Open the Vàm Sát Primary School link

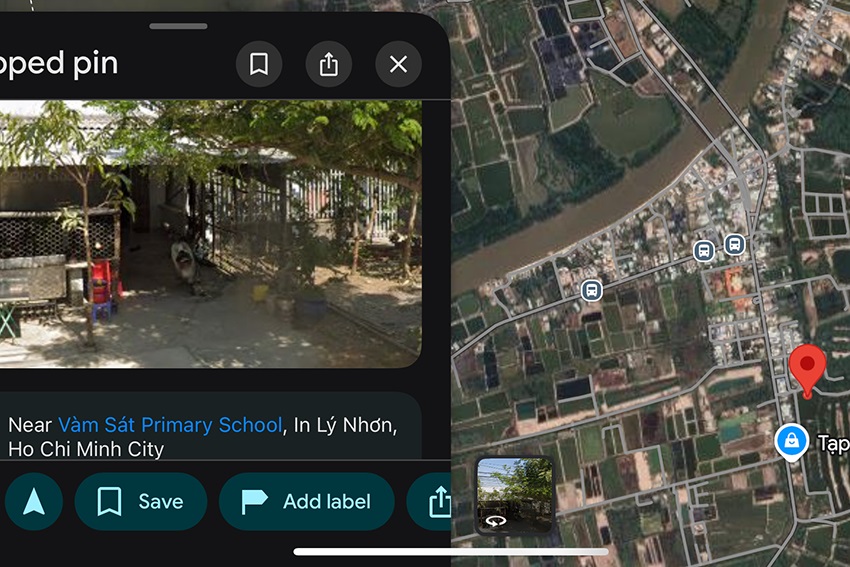(170, 425)
